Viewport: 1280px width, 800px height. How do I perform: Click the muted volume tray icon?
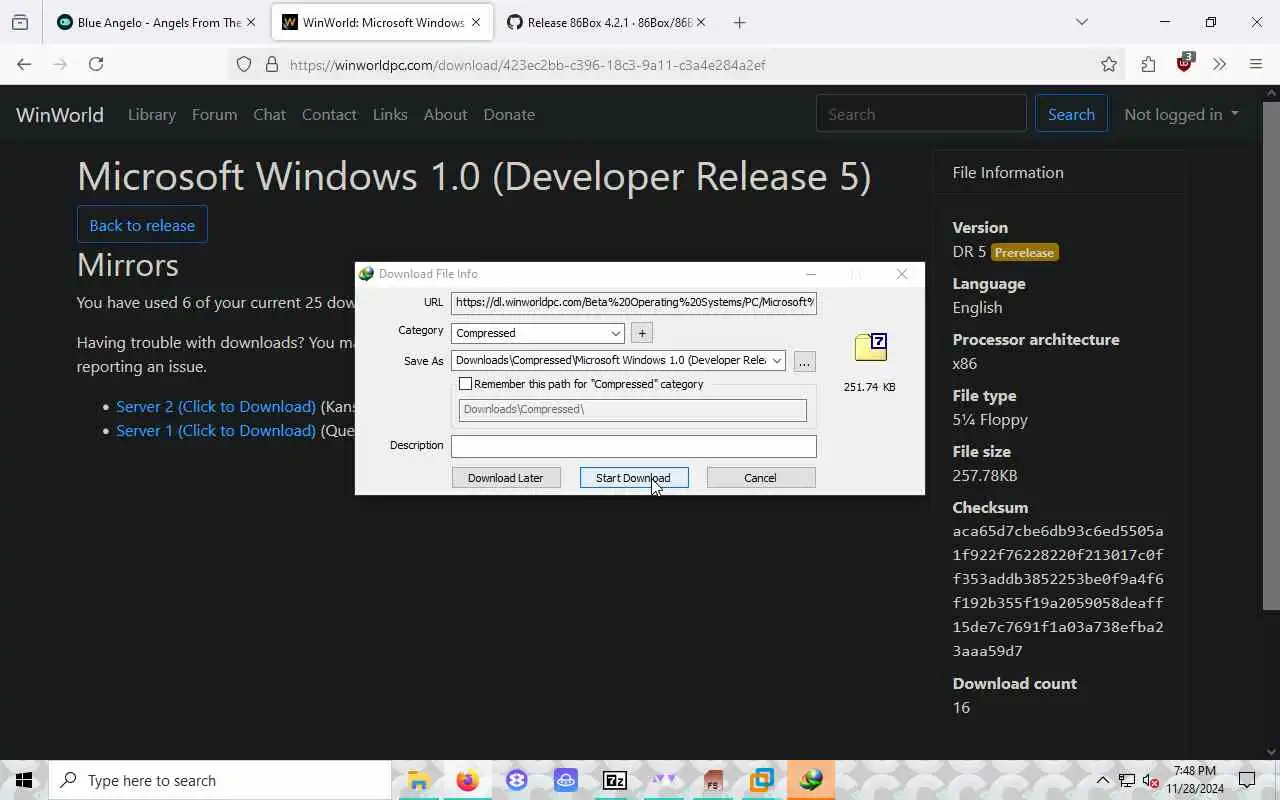click(1151, 780)
